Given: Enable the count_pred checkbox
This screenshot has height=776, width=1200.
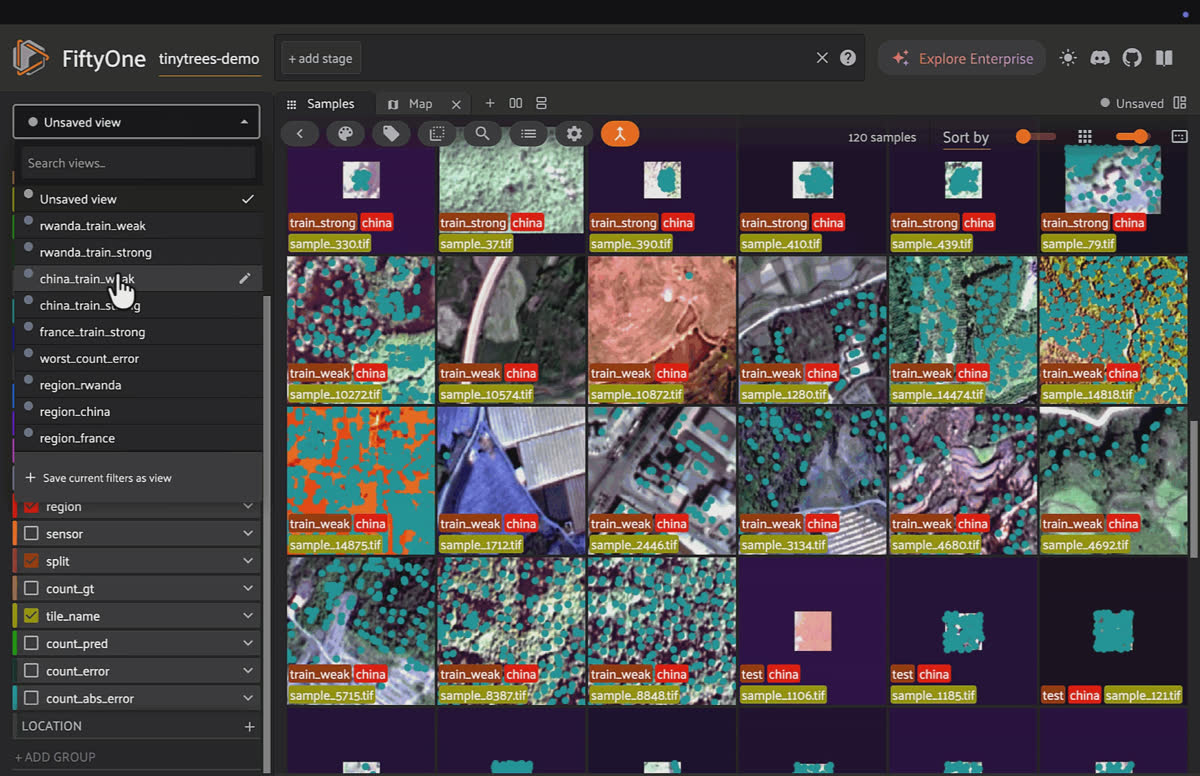Looking at the screenshot, I should point(31,644).
